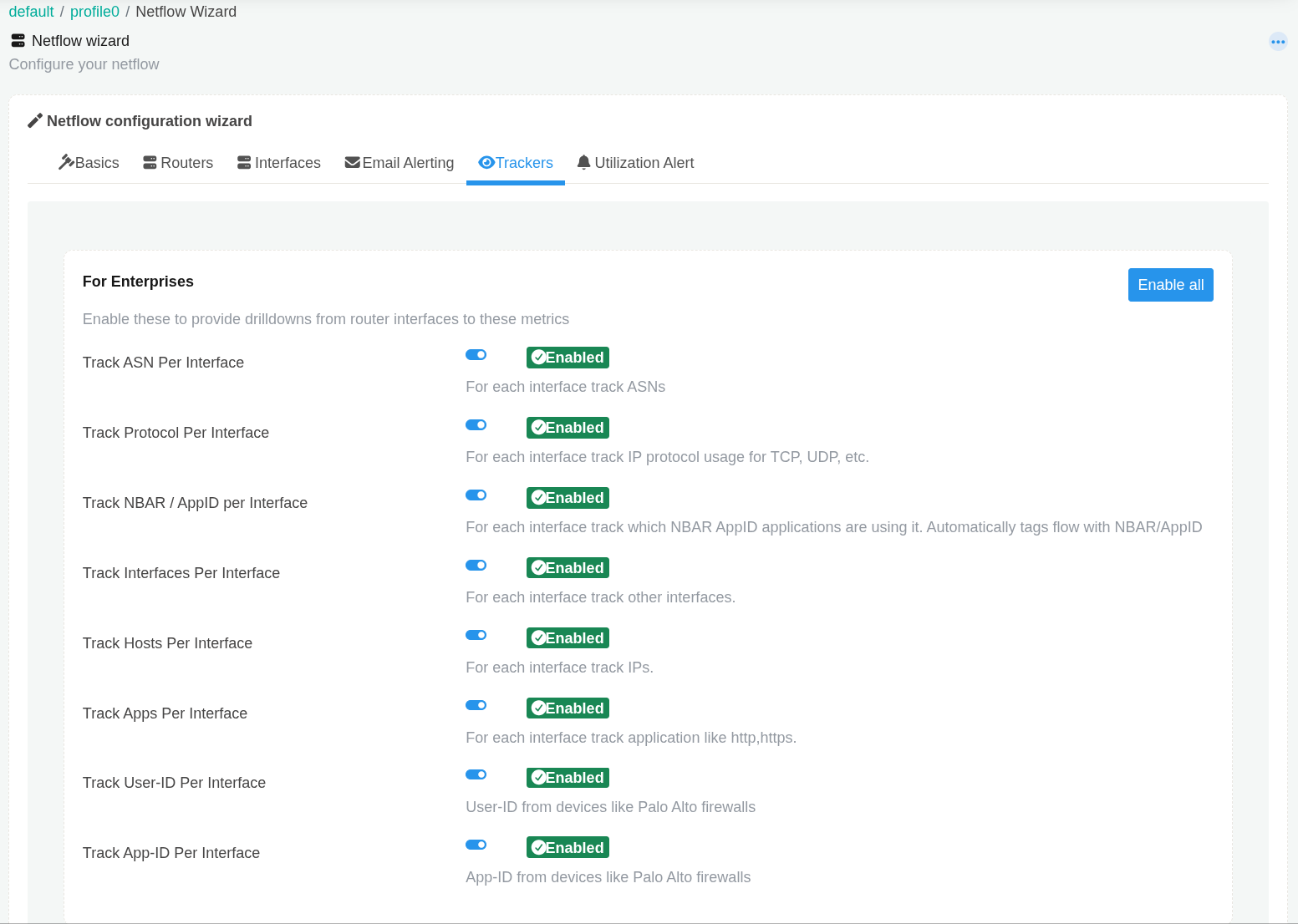
Task: Open the three-dots options menu
Action: click(1278, 42)
